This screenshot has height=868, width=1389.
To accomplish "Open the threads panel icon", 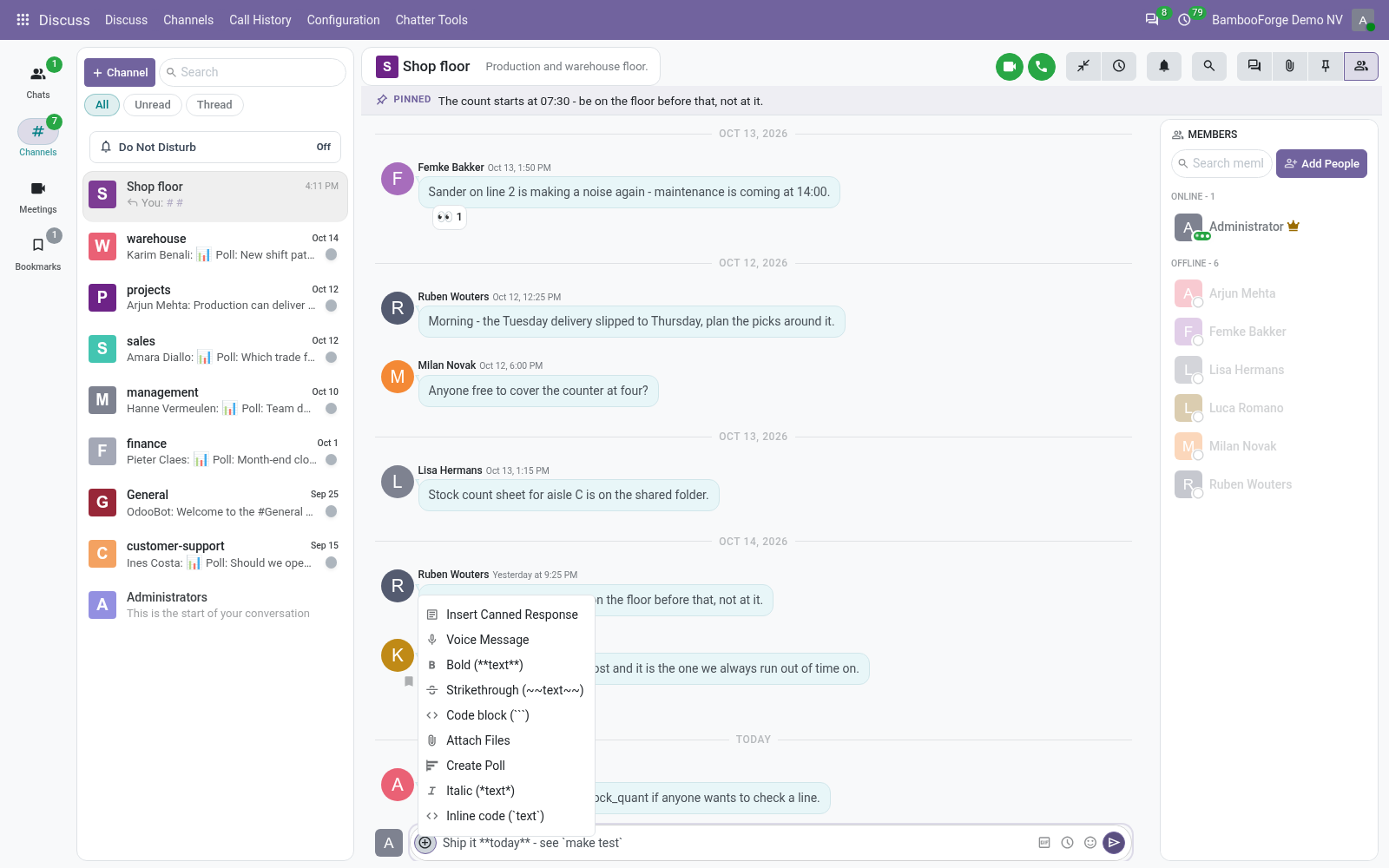I will [x=1254, y=66].
